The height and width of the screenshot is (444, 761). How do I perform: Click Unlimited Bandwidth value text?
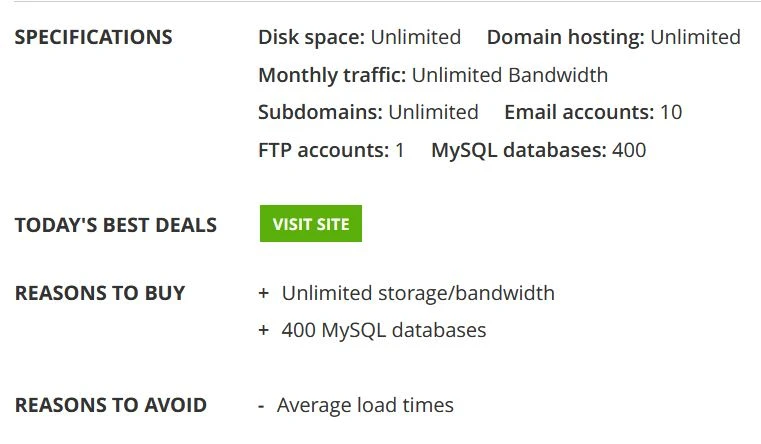tap(510, 75)
